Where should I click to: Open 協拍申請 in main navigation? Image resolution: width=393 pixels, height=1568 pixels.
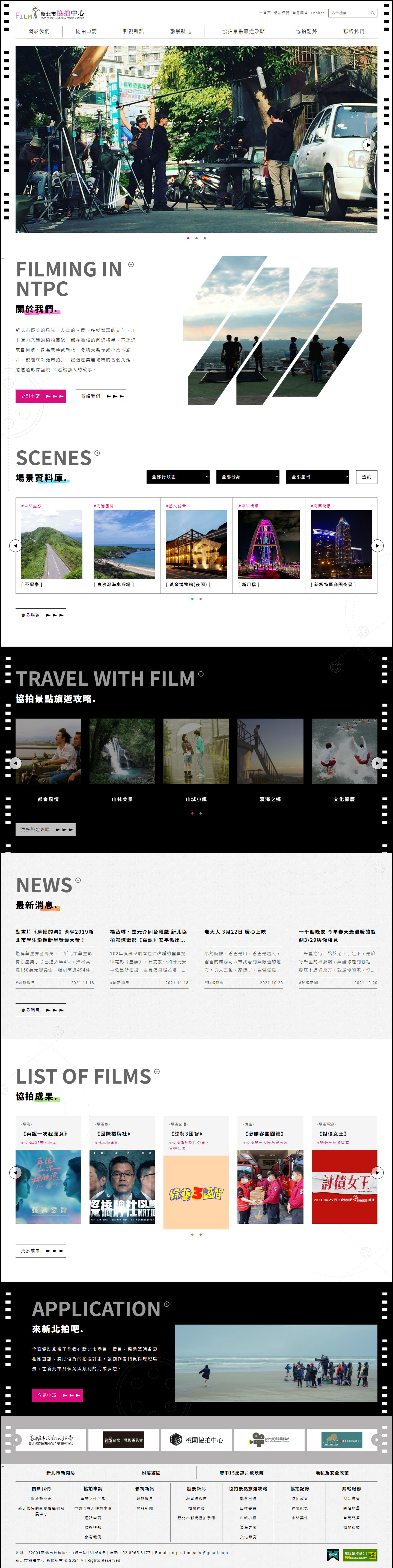[86, 31]
